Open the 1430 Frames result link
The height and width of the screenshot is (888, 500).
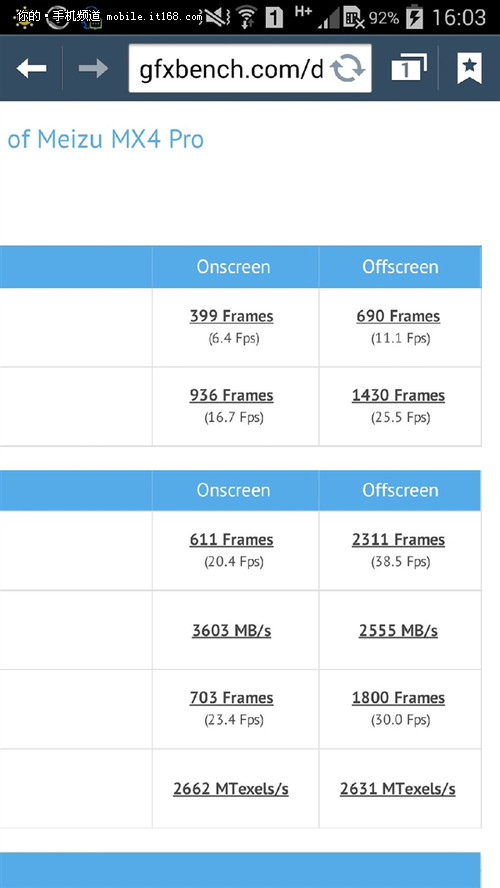pos(398,395)
